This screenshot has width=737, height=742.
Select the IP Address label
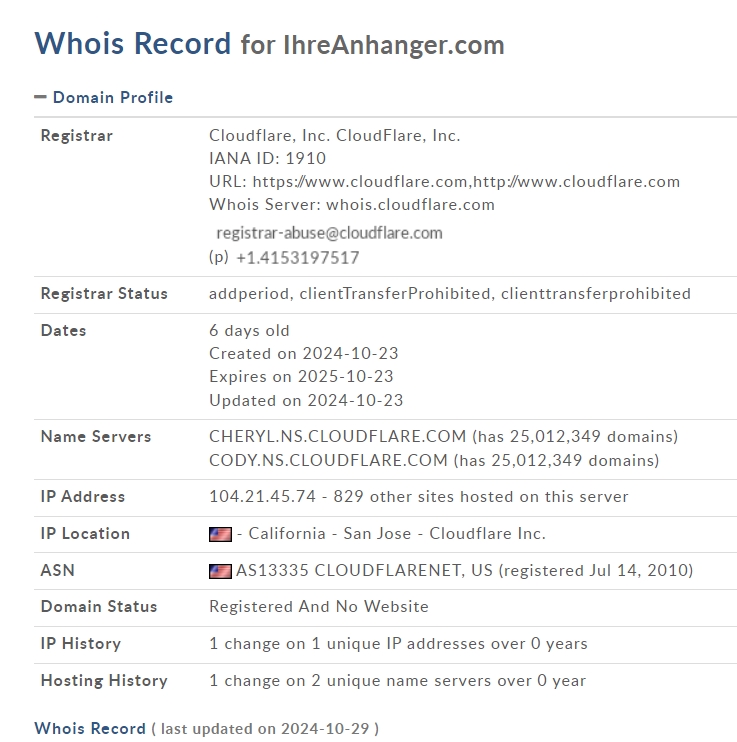[83, 497]
